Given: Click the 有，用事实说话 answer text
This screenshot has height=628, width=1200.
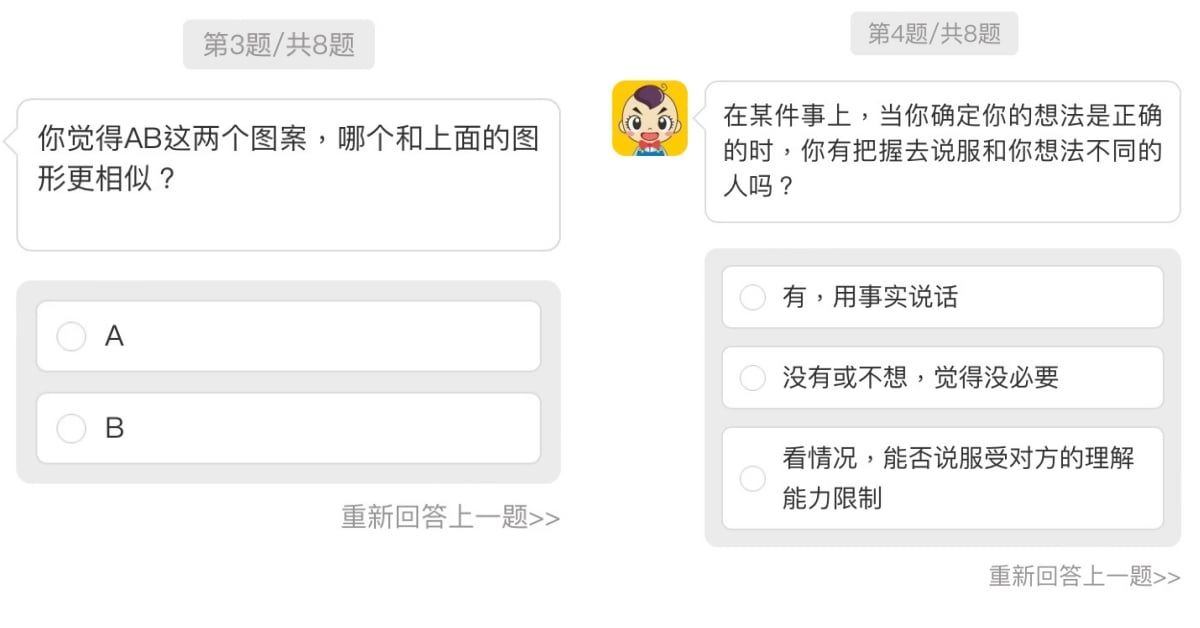Looking at the screenshot, I should [x=870, y=298].
